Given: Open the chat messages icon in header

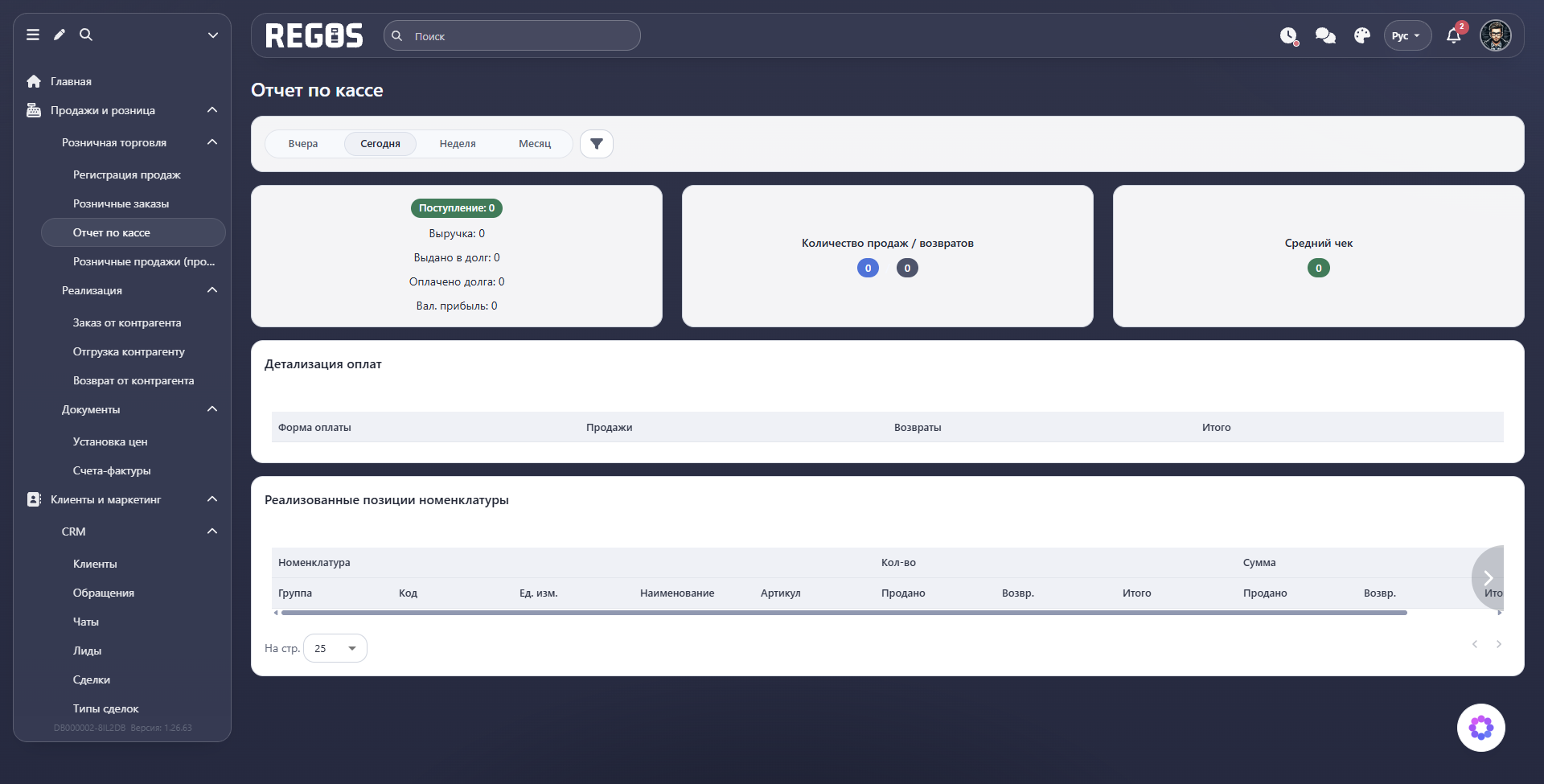Looking at the screenshot, I should (1325, 35).
